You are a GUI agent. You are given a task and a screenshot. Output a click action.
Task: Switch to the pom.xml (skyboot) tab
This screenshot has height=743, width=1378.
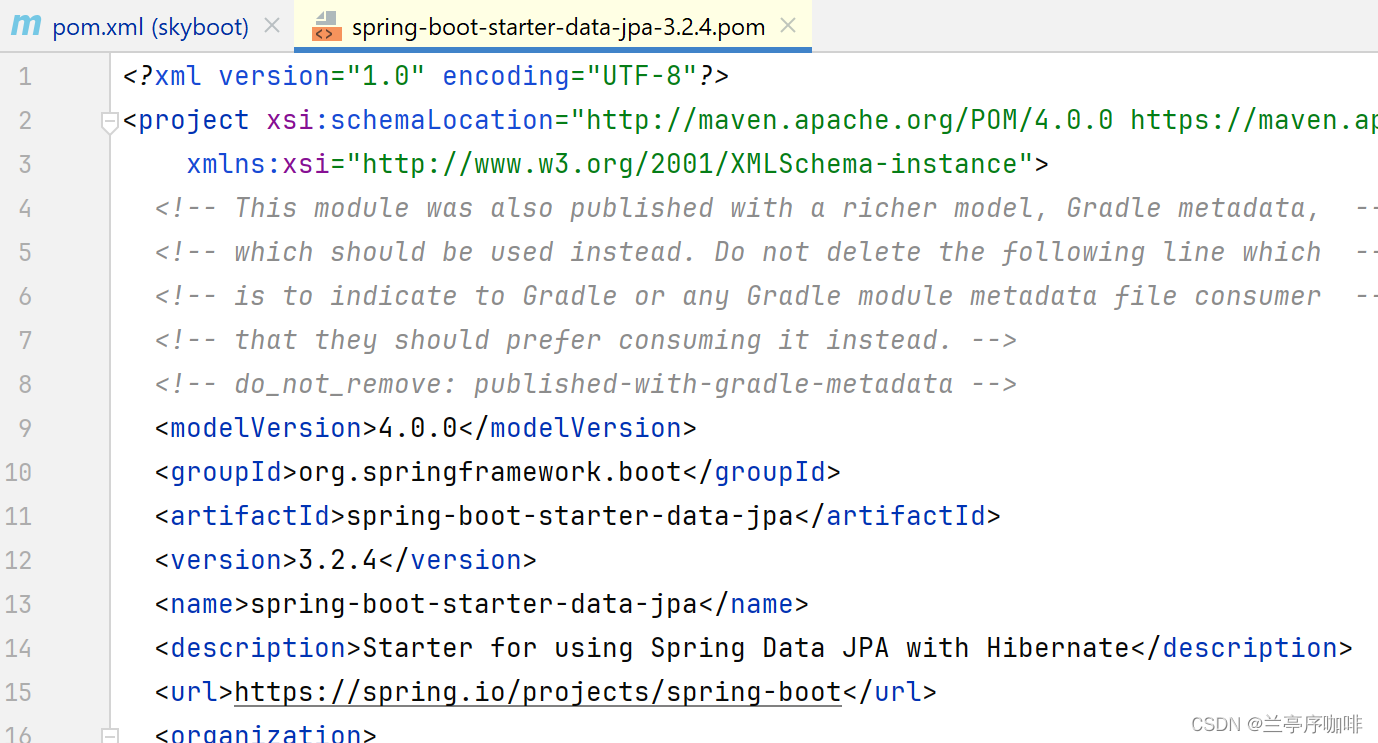(150, 27)
